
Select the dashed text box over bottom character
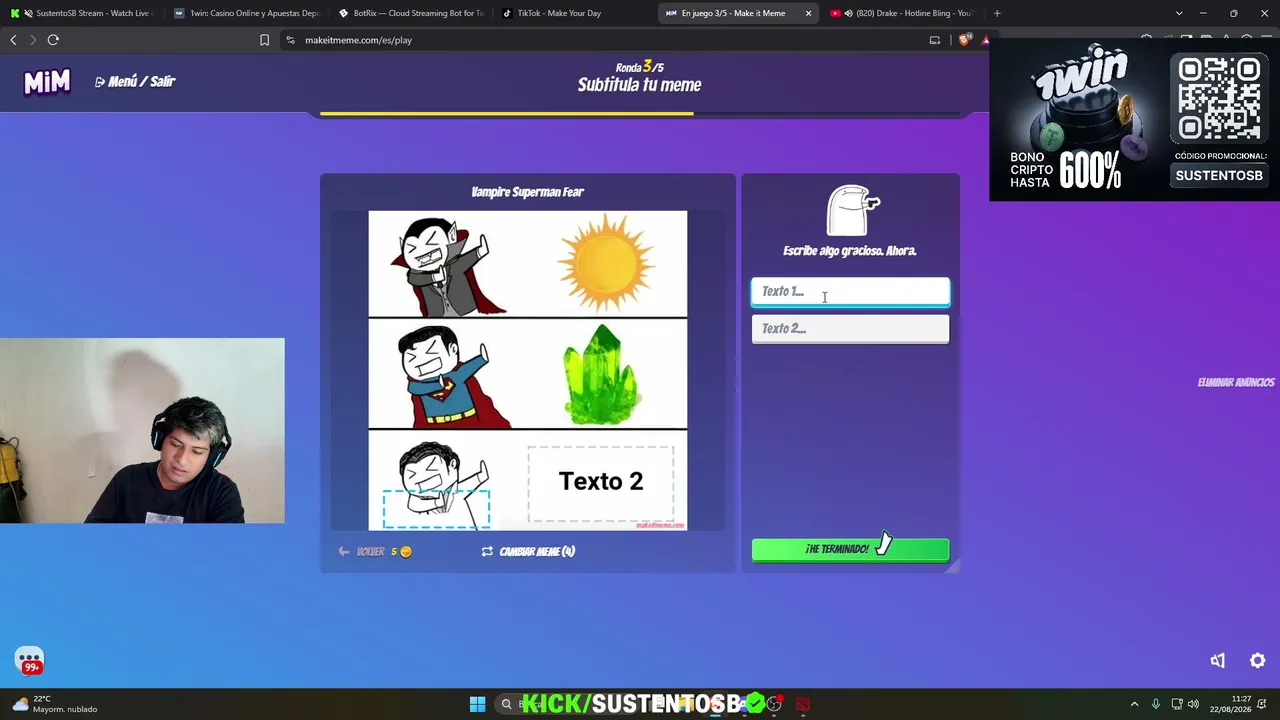click(x=437, y=508)
